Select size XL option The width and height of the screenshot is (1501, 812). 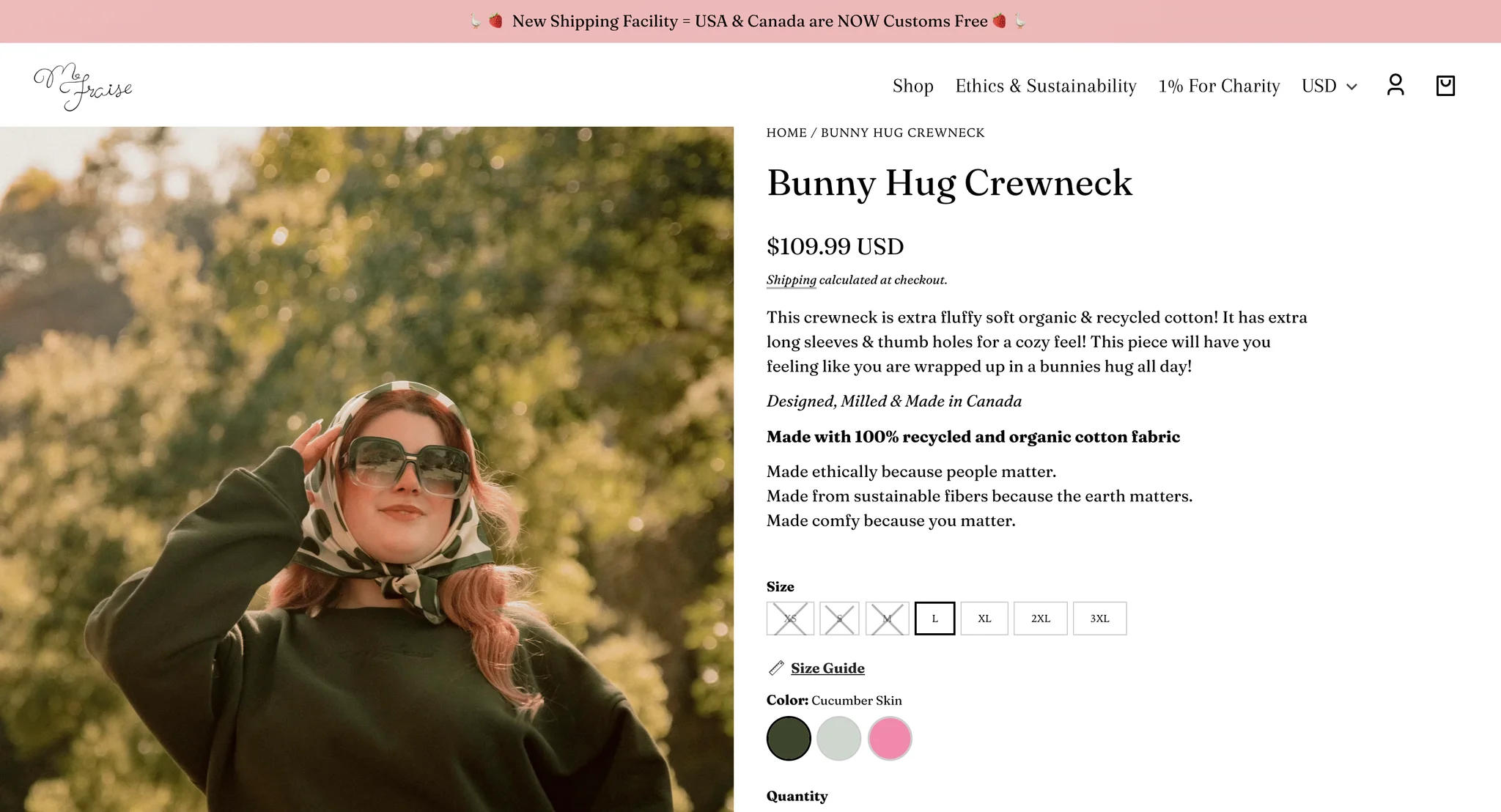[984, 619]
